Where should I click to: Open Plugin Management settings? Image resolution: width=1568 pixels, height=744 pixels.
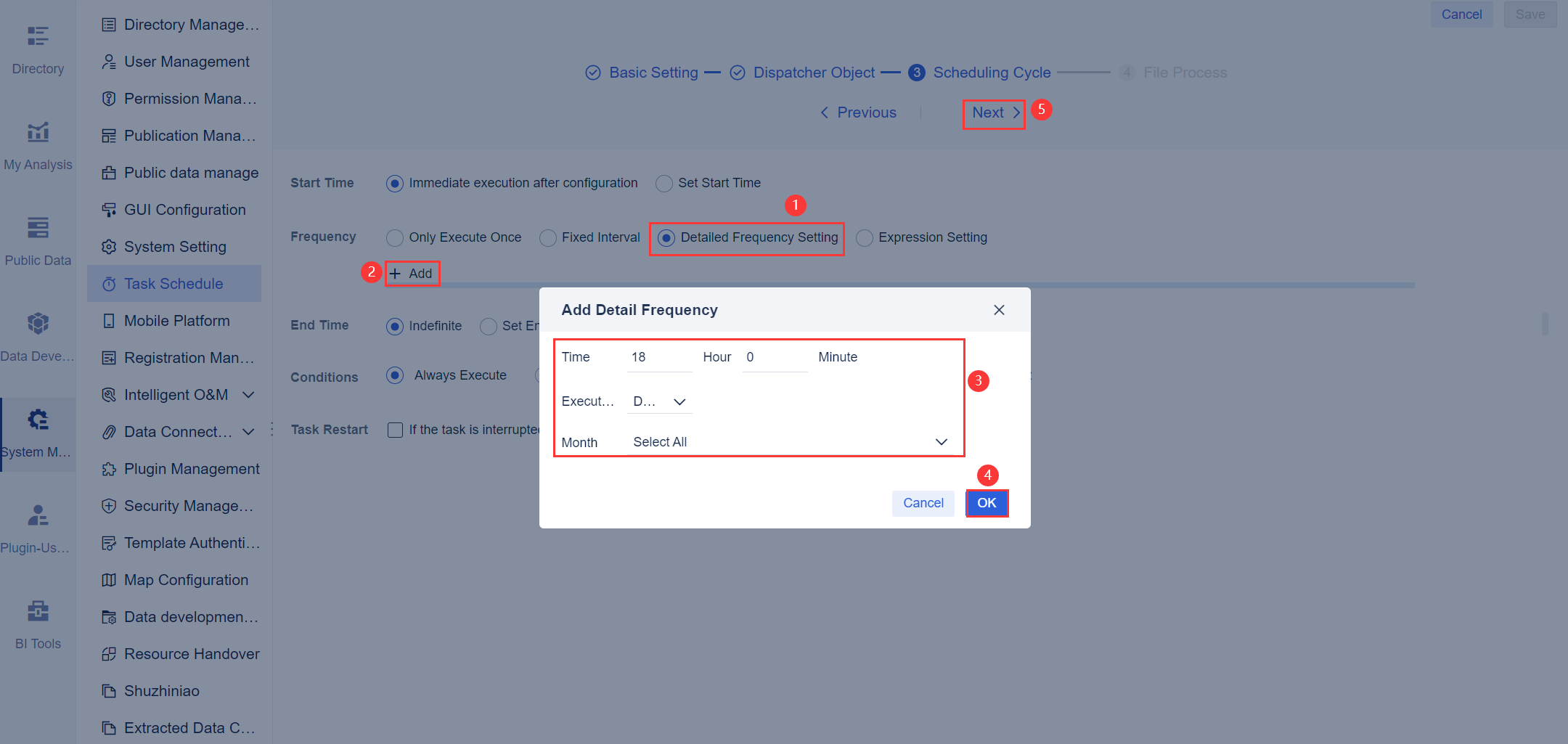[x=192, y=468]
